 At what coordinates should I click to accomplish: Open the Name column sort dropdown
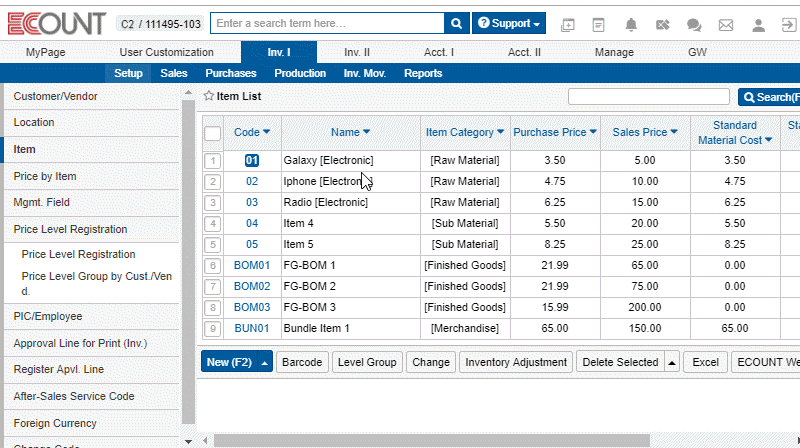(366, 132)
